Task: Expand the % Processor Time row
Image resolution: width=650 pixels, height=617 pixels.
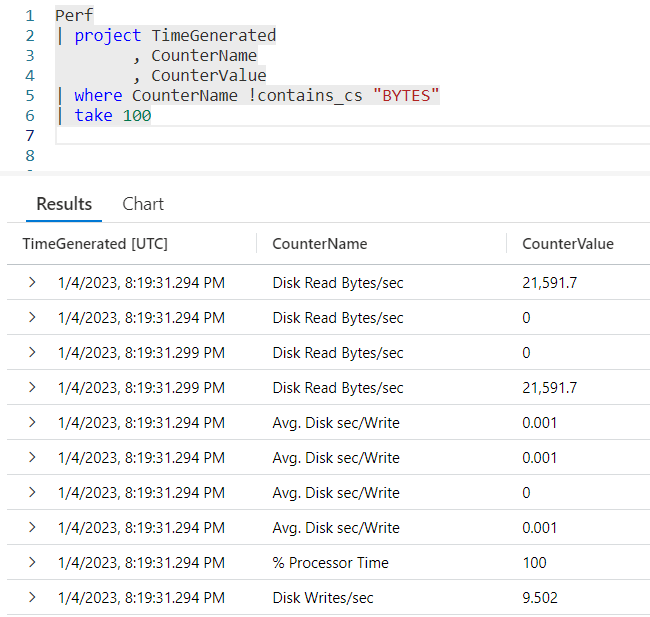Action: [32, 562]
